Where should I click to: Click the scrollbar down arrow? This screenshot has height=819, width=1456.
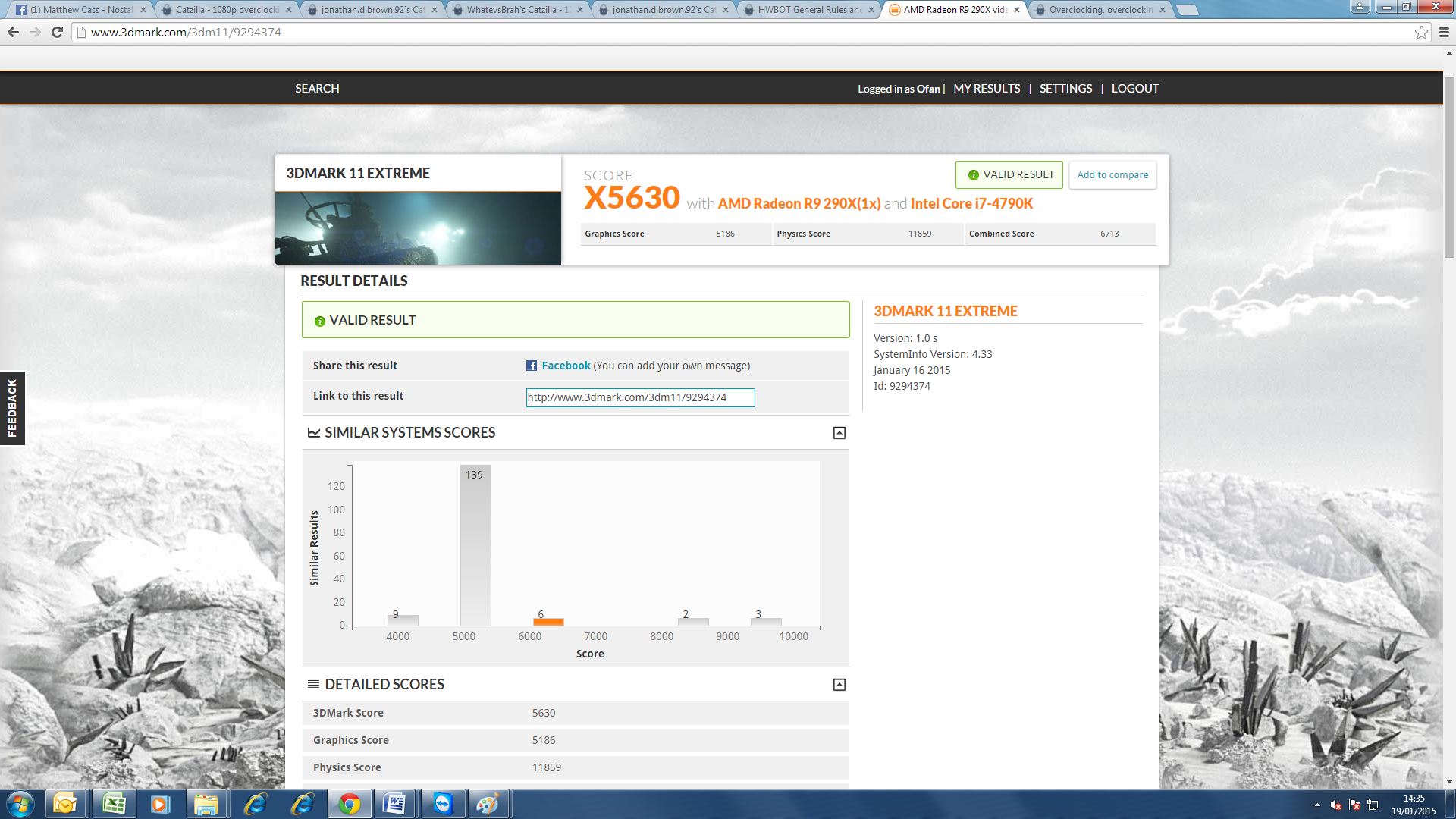(x=1449, y=781)
